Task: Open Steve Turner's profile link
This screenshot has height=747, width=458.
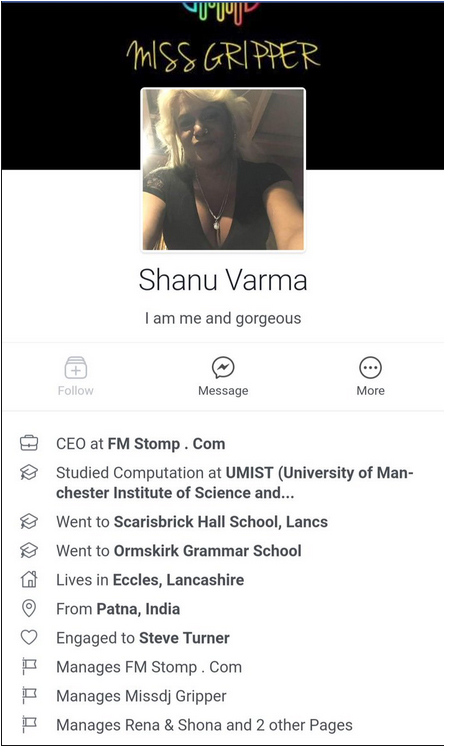Action: [184, 638]
